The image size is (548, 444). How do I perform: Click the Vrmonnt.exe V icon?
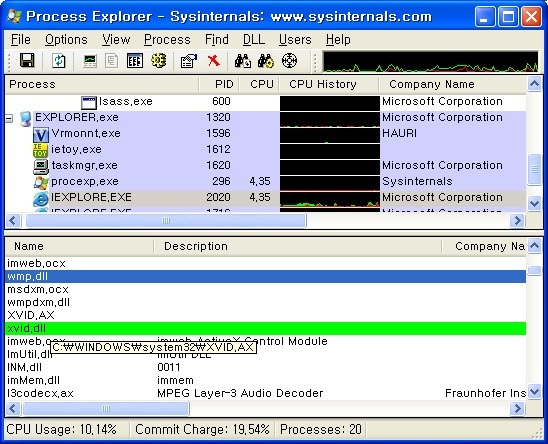41,135
